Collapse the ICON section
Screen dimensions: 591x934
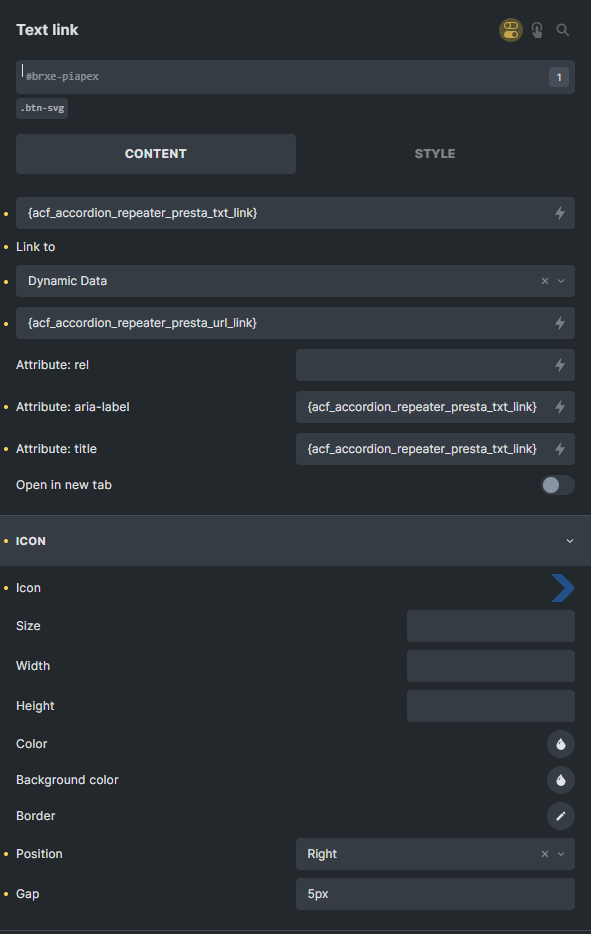click(x=296, y=541)
